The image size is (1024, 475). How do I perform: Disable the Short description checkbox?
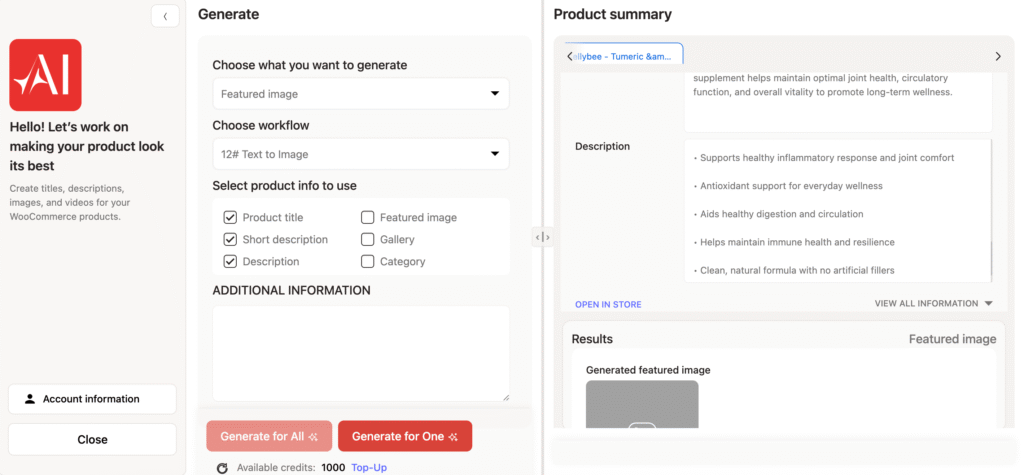point(230,239)
